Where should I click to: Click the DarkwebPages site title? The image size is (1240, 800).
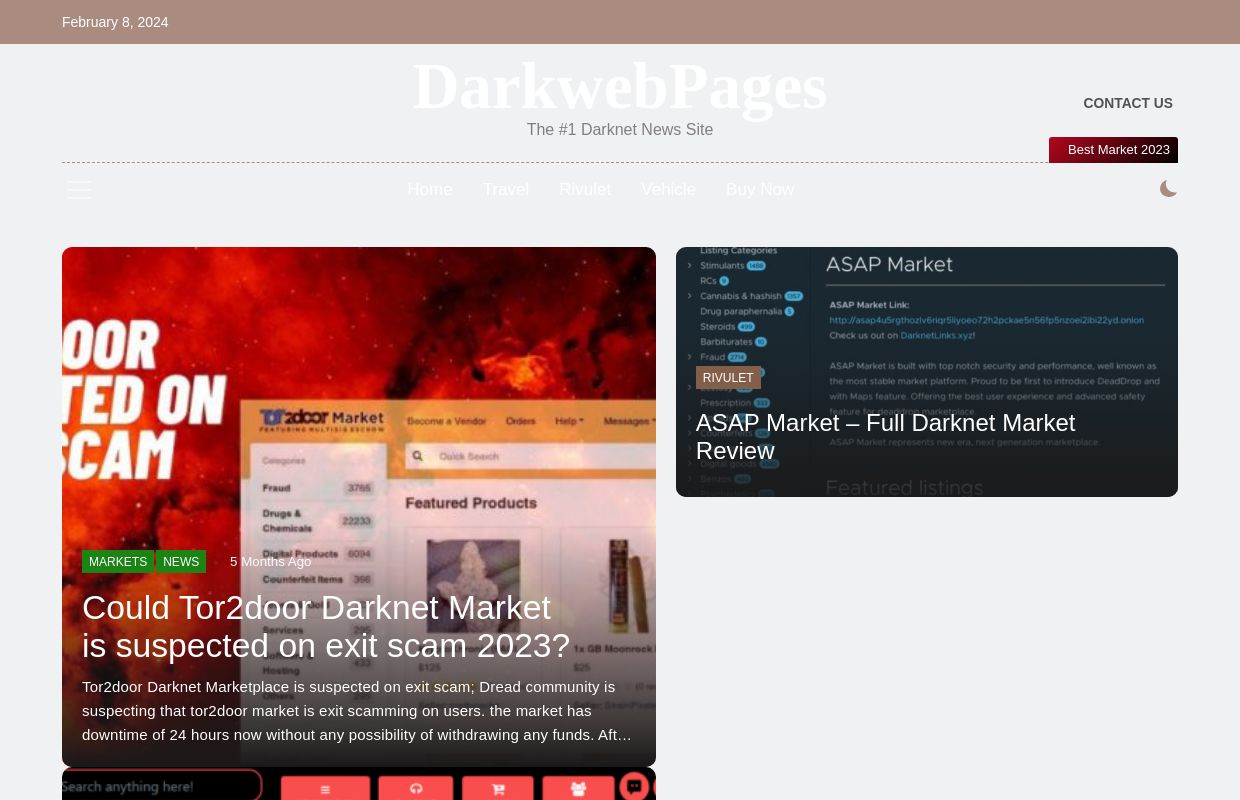(x=620, y=86)
